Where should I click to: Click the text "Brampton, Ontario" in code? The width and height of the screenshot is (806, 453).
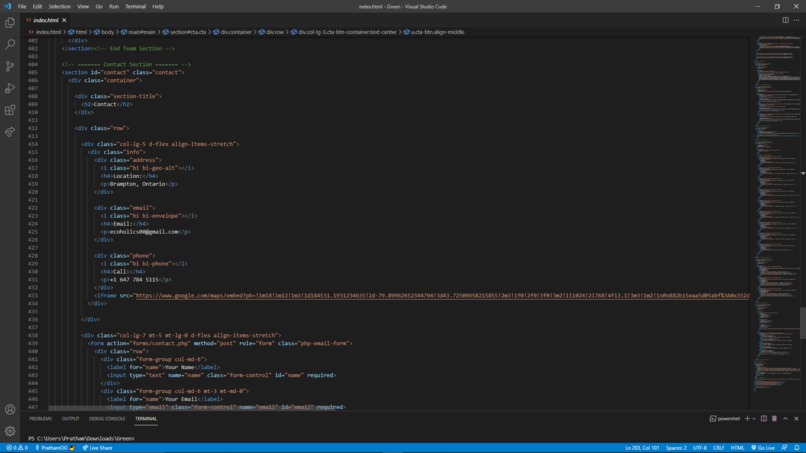click(137, 184)
